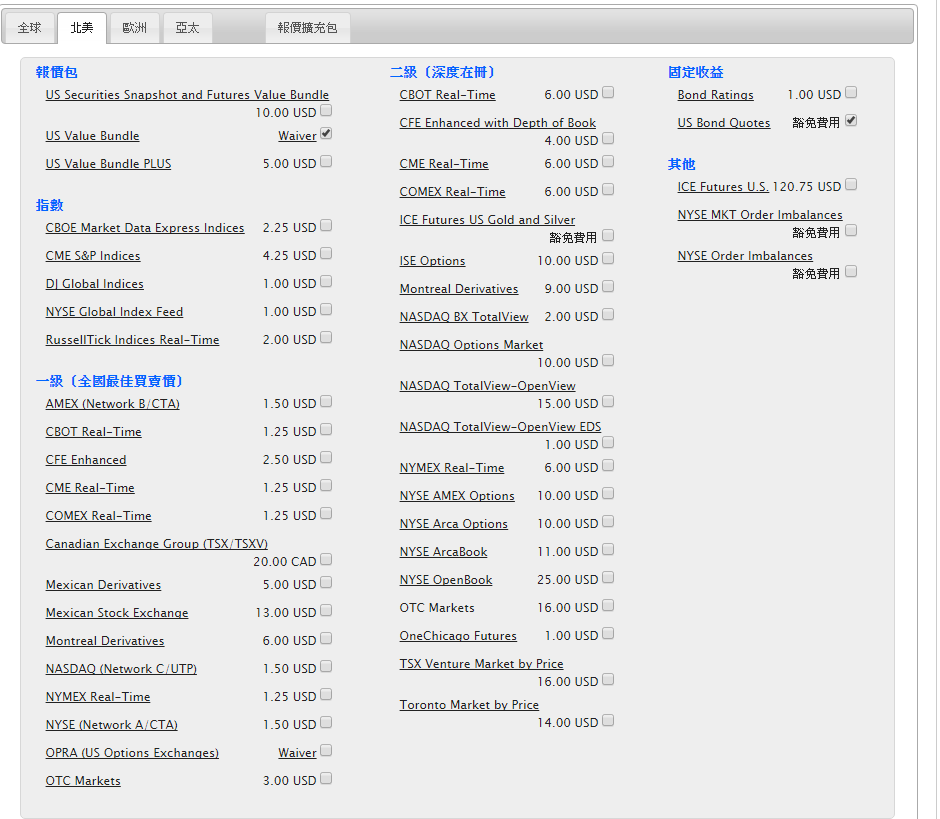Check the ISE Options checkbox
This screenshot has height=819, width=940.
(x=608, y=258)
